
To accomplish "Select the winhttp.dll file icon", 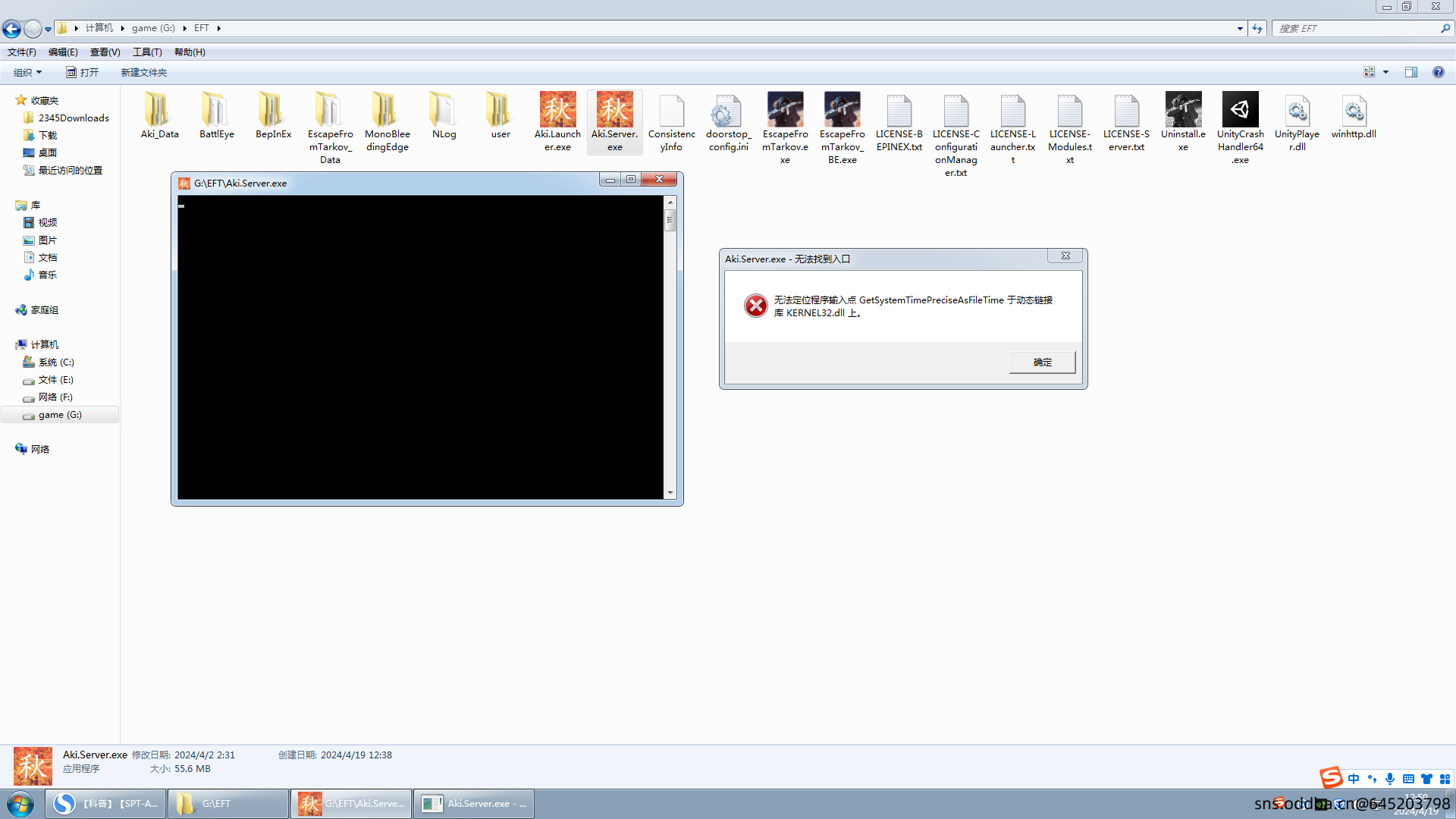I will pos(1354,111).
